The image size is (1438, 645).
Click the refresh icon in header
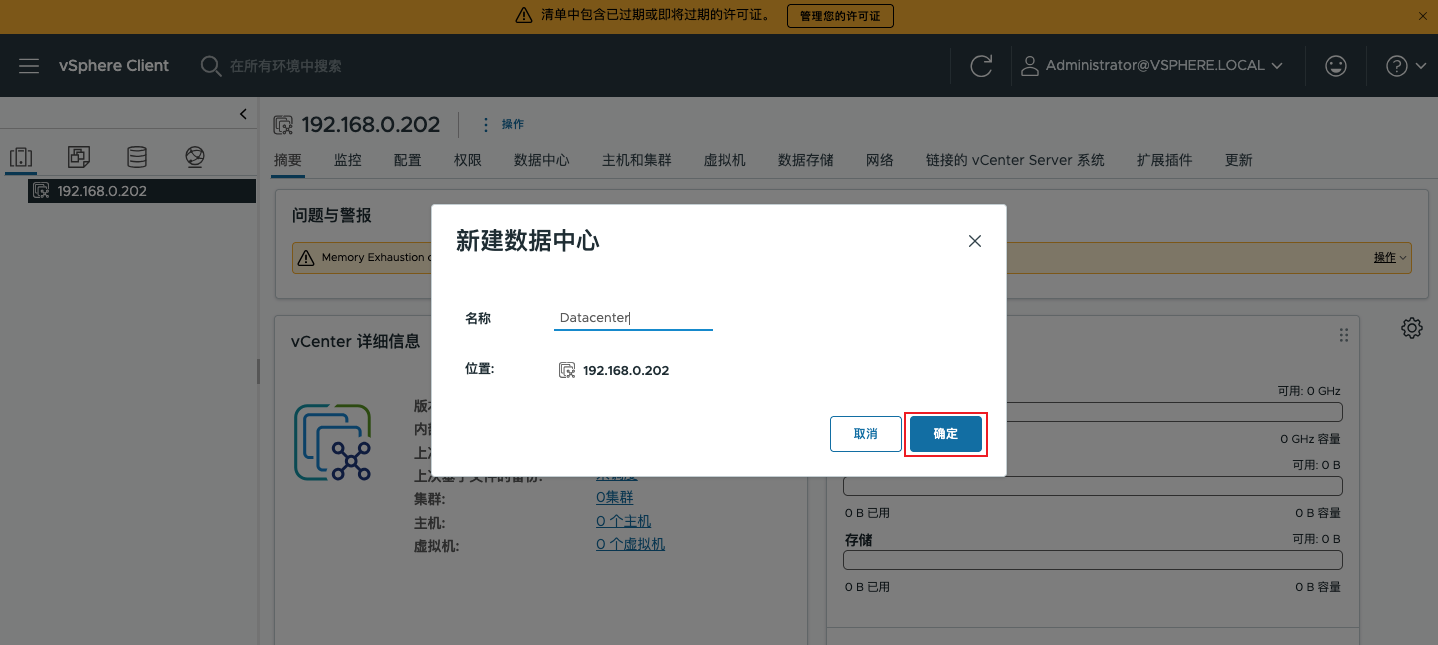pyautogui.click(x=981, y=66)
